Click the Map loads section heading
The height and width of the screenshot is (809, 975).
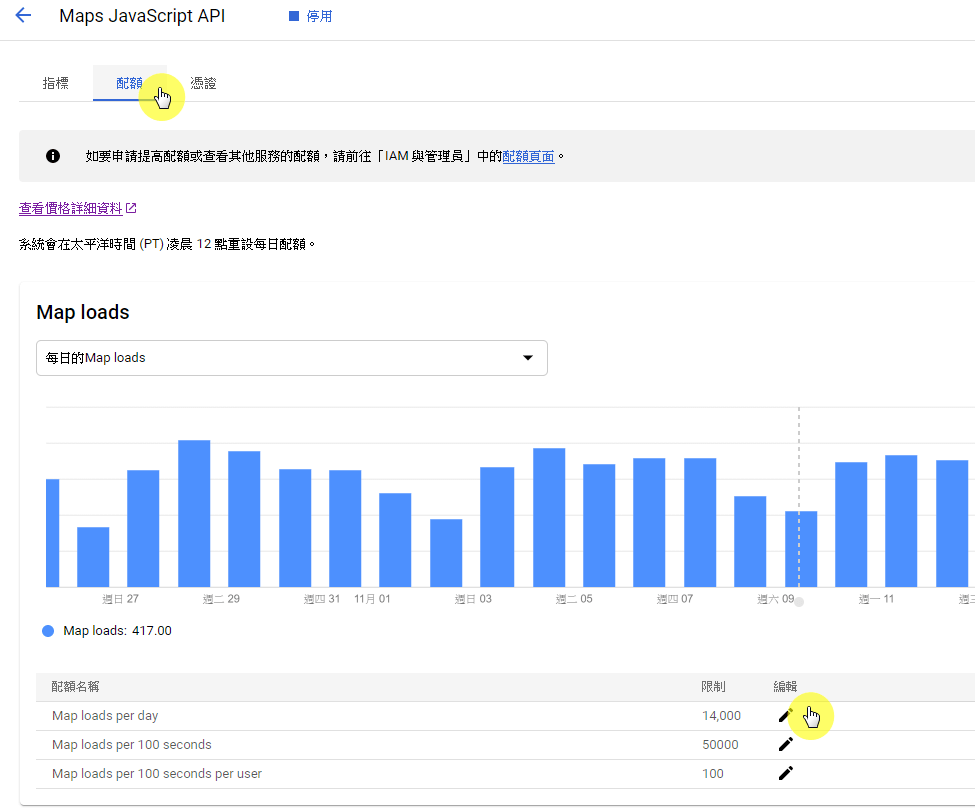click(83, 312)
